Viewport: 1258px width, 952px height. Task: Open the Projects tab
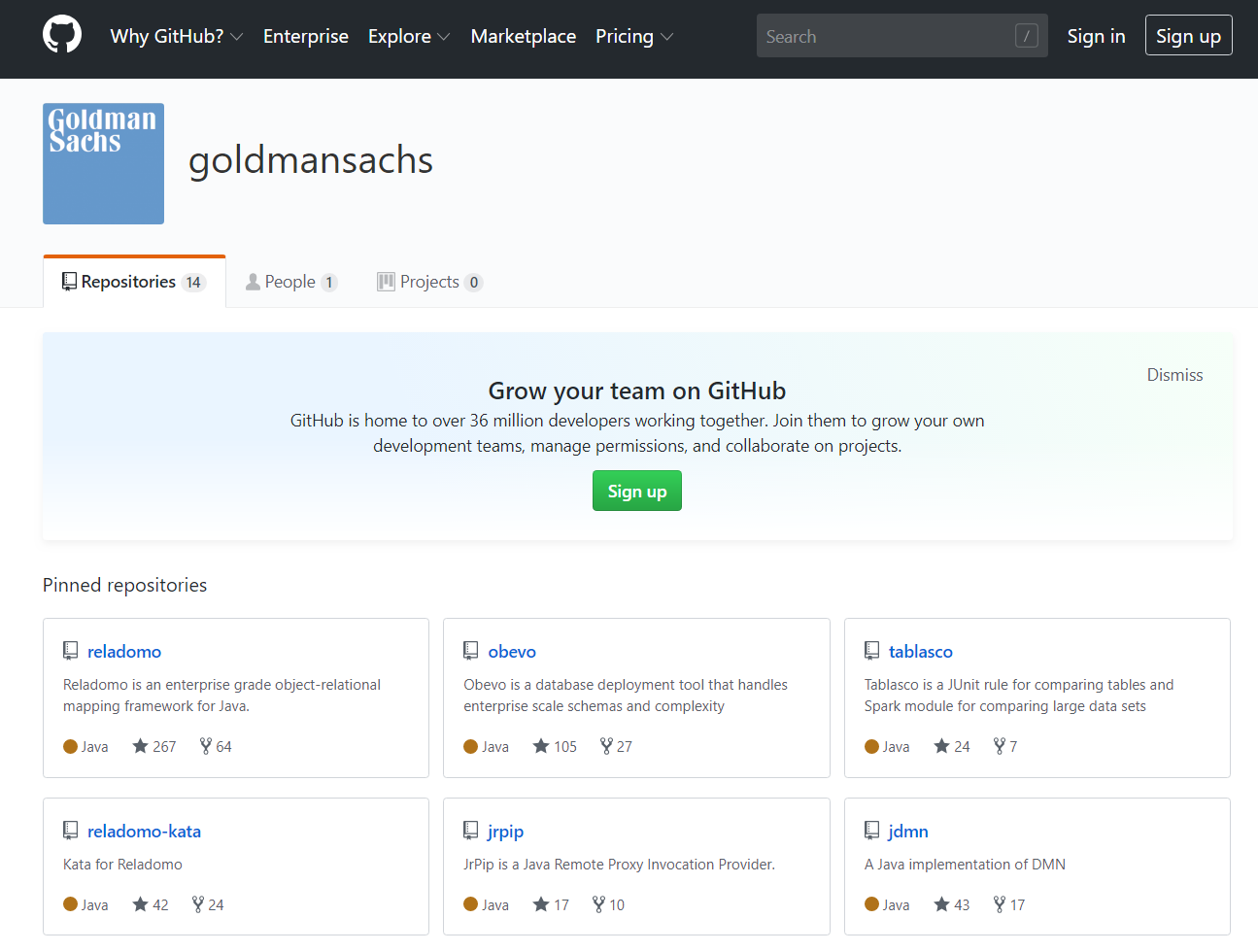(x=429, y=282)
